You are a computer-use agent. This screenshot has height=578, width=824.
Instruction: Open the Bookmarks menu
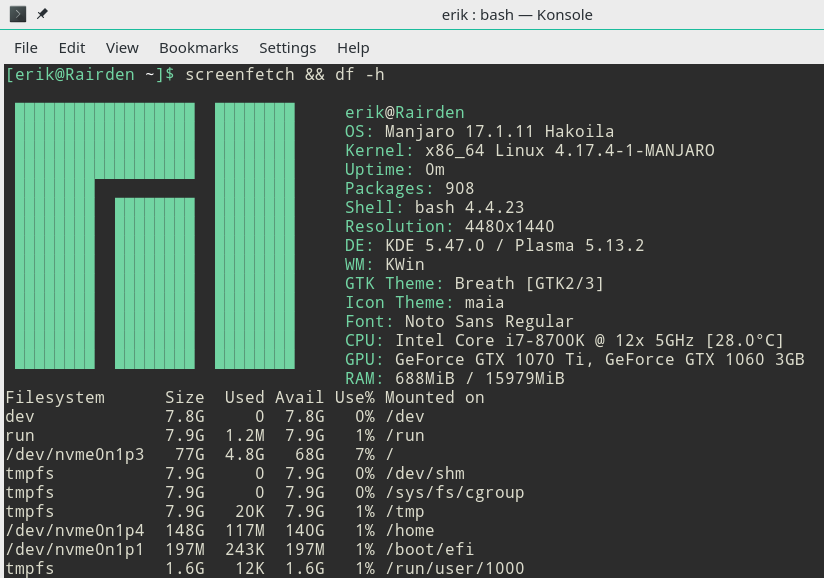(199, 48)
